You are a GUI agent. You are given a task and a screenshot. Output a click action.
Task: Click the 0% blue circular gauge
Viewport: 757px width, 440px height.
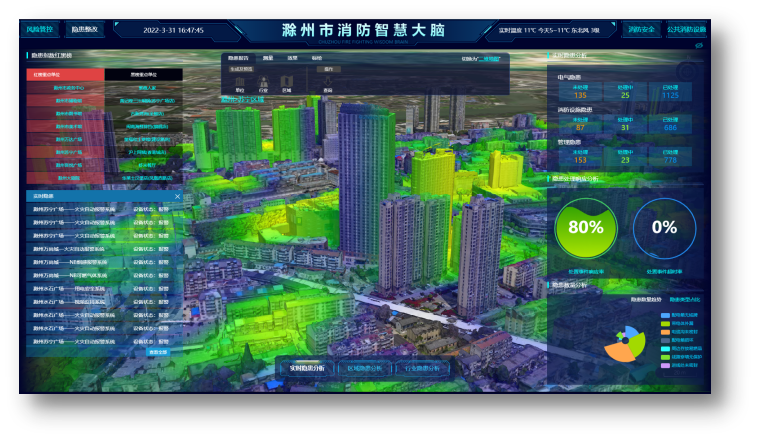pos(664,227)
